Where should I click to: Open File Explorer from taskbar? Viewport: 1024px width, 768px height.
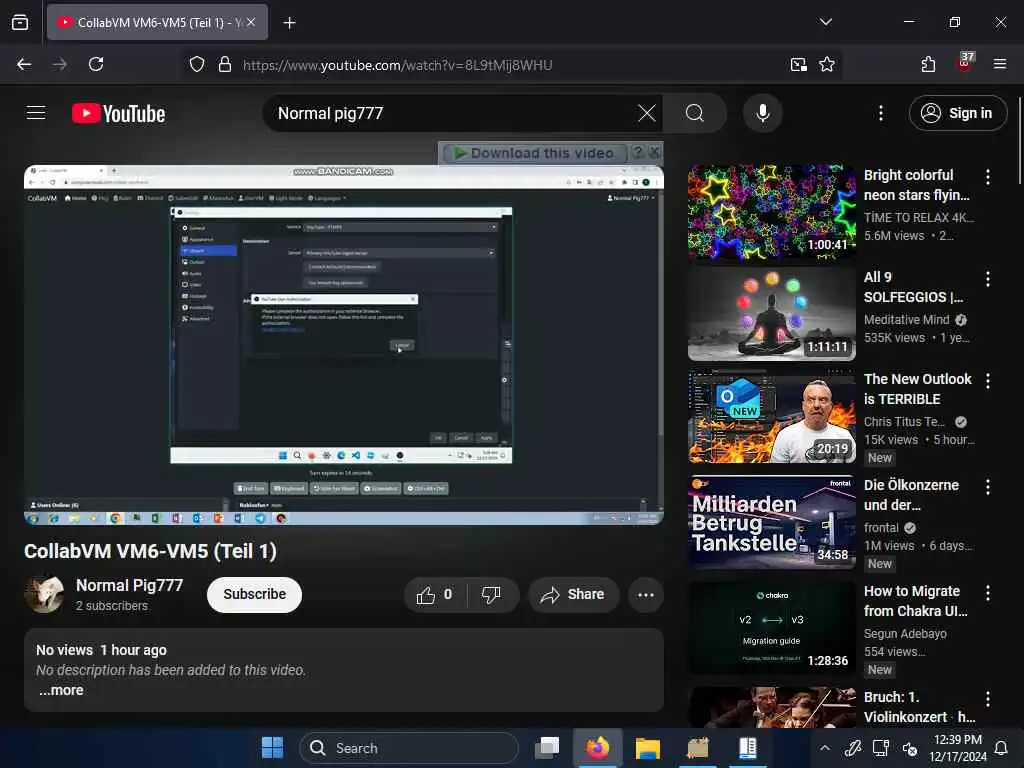pyautogui.click(x=647, y=748)
